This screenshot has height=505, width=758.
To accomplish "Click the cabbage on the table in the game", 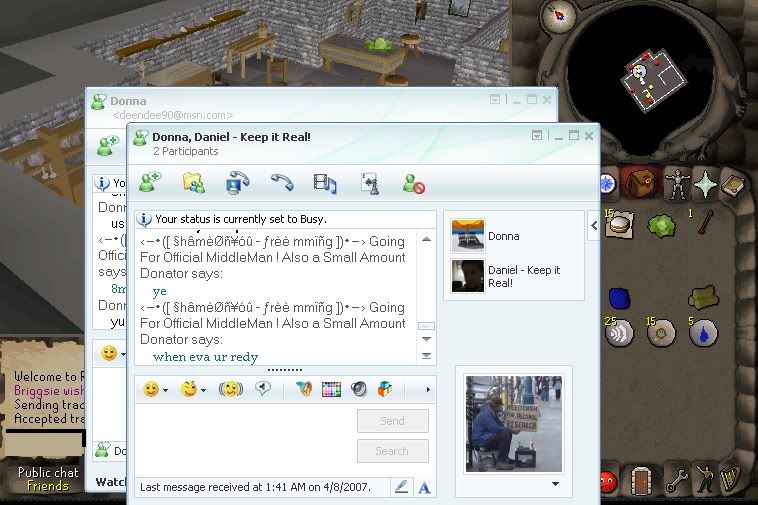I will 379,44.
